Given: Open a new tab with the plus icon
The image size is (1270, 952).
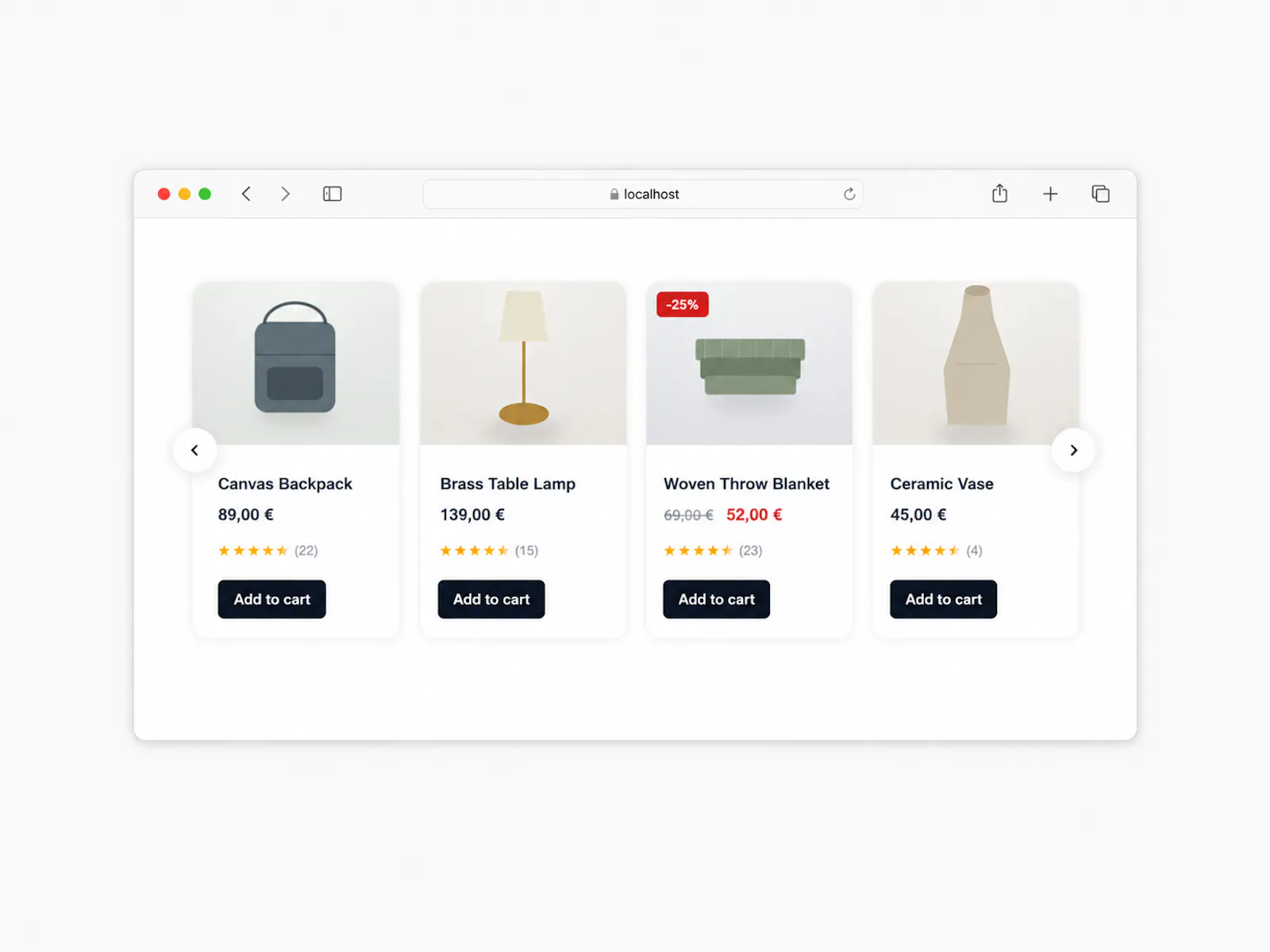Looking at the screenshot, I should [1050, 194].
